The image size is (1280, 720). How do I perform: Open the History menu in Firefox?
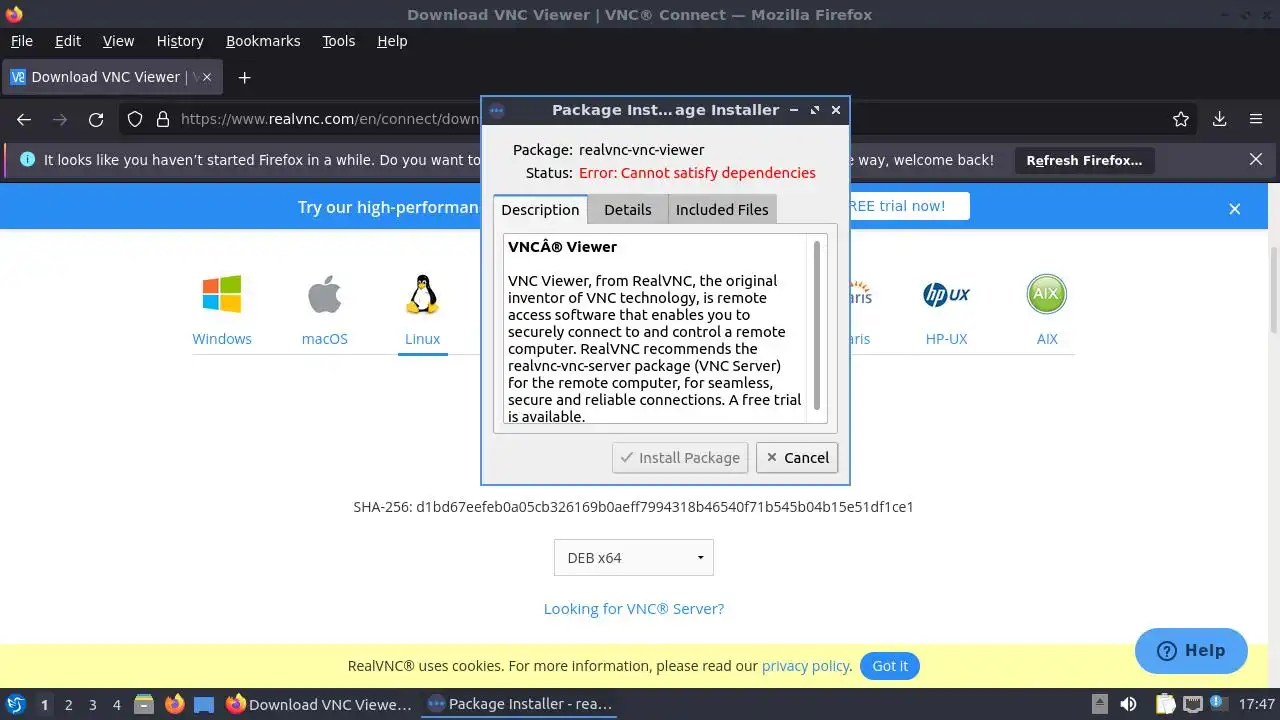[180, 41]
